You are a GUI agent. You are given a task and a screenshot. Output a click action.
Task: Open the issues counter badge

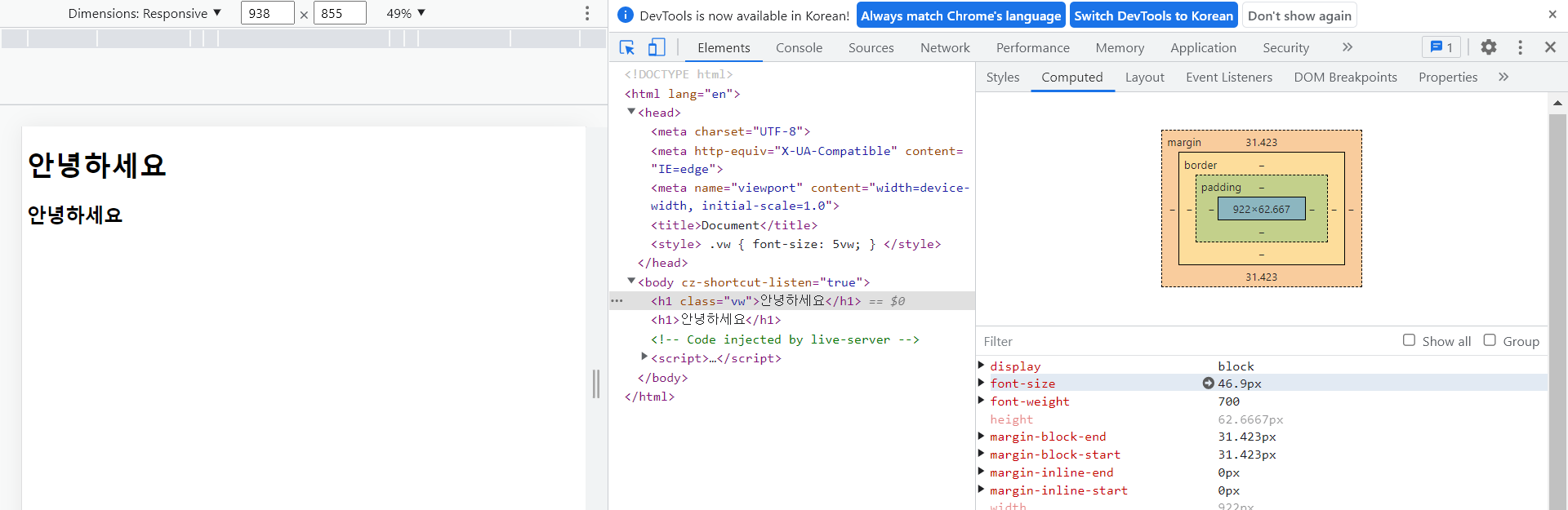coord(1441,47)
